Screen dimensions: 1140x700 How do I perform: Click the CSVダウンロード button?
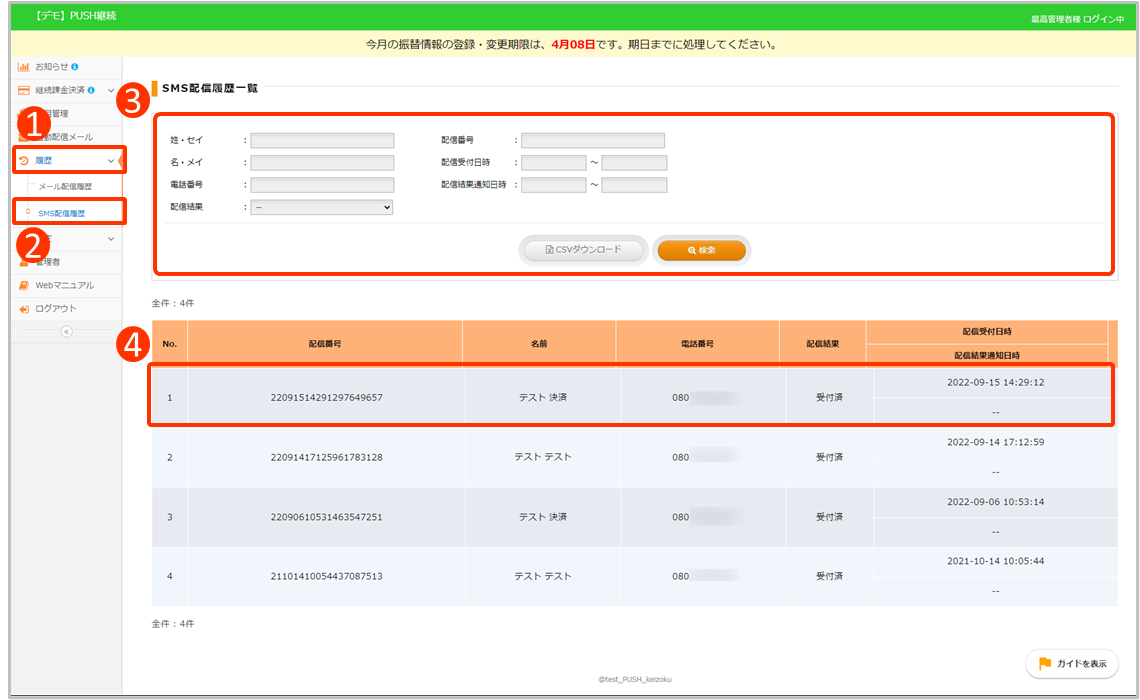pos(583,250)
